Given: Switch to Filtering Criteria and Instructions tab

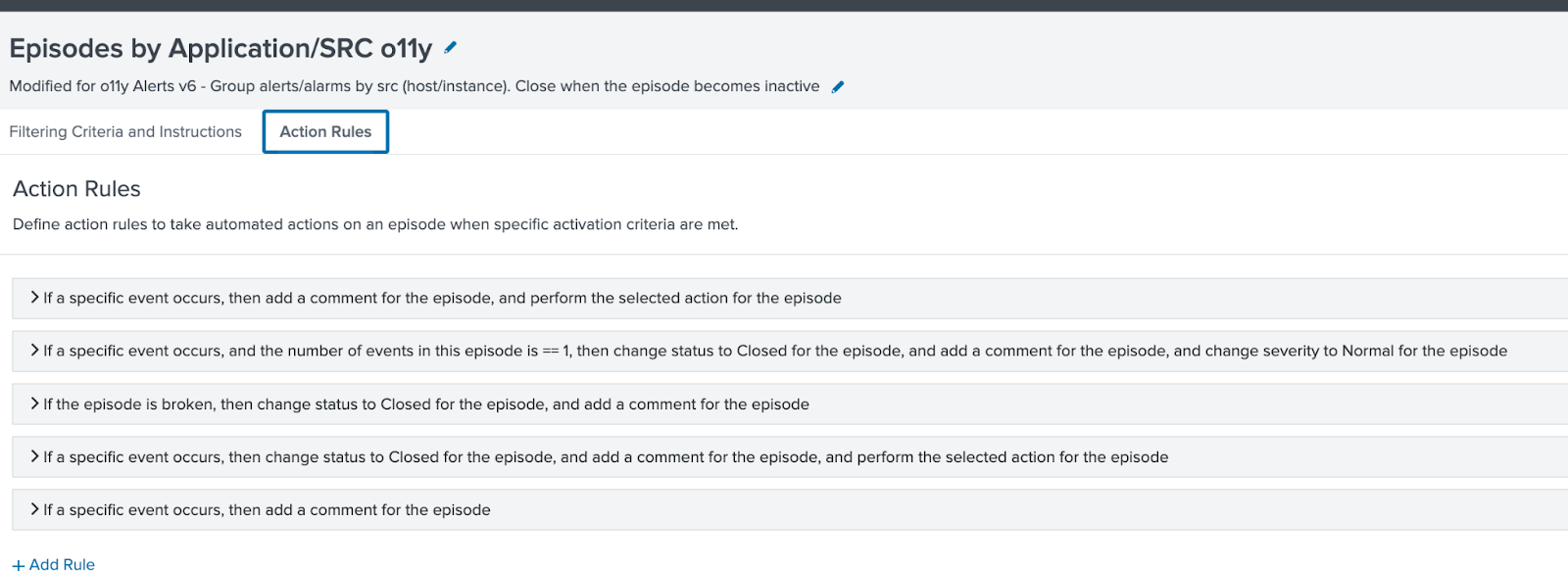Looking at the screenshot, I should [125, 131].
